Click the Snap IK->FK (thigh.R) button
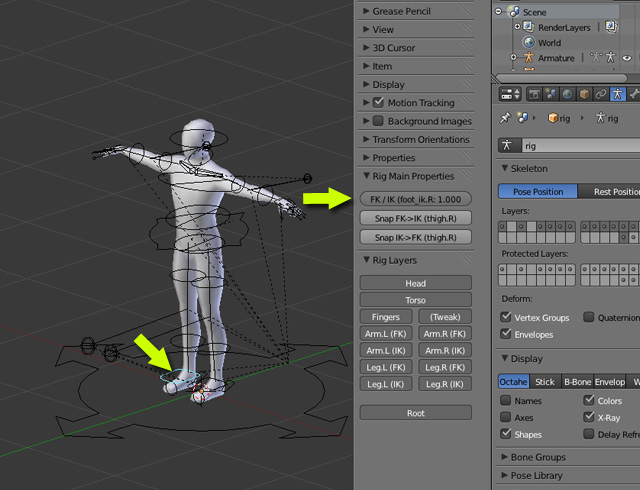 point(416,237)
